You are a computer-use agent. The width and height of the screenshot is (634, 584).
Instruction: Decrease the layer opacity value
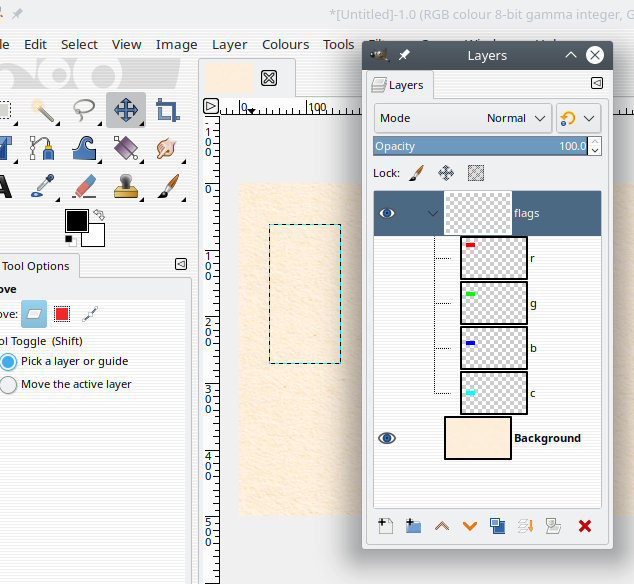(595, 150)
